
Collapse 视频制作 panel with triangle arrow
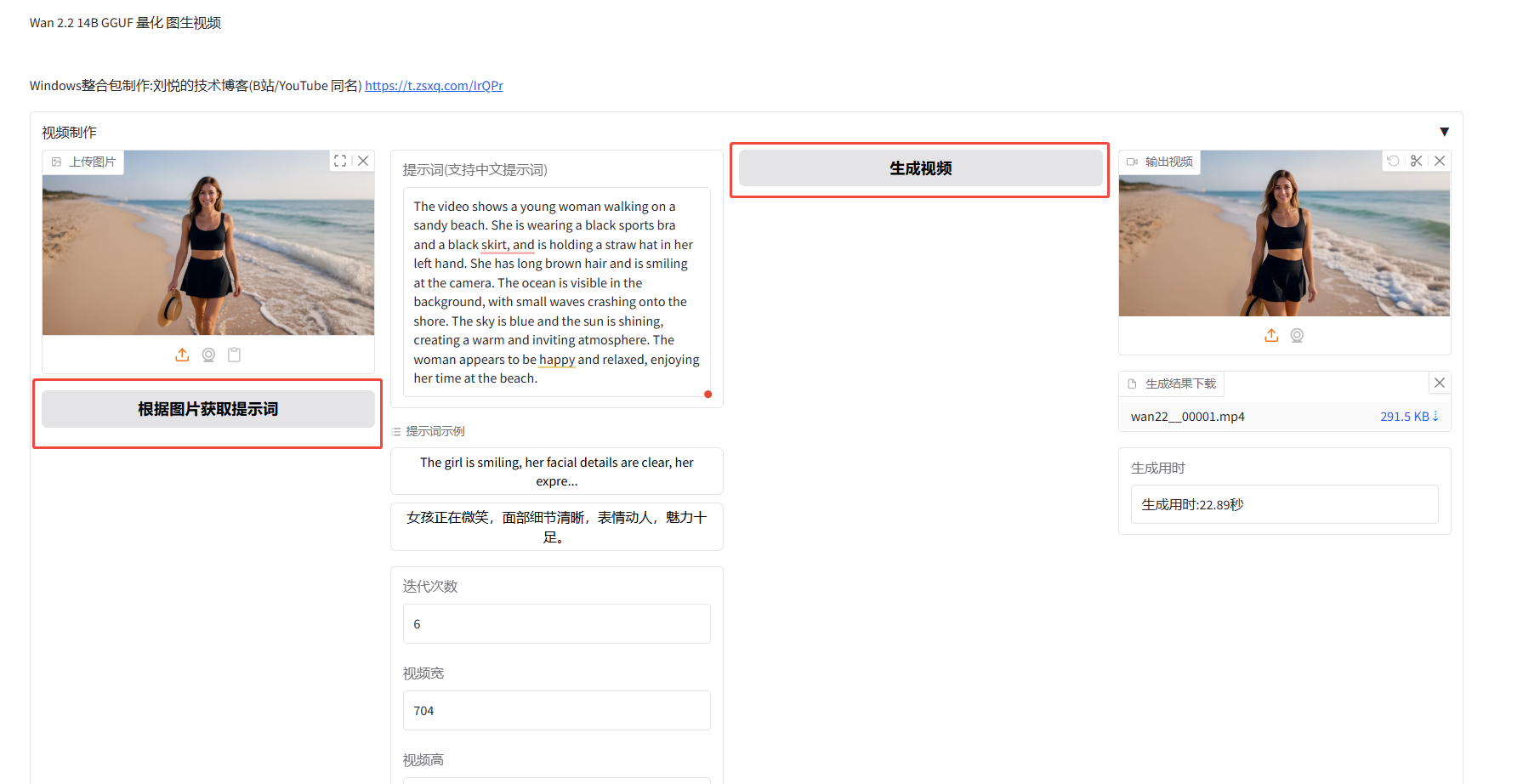[x=1445, y=132]
